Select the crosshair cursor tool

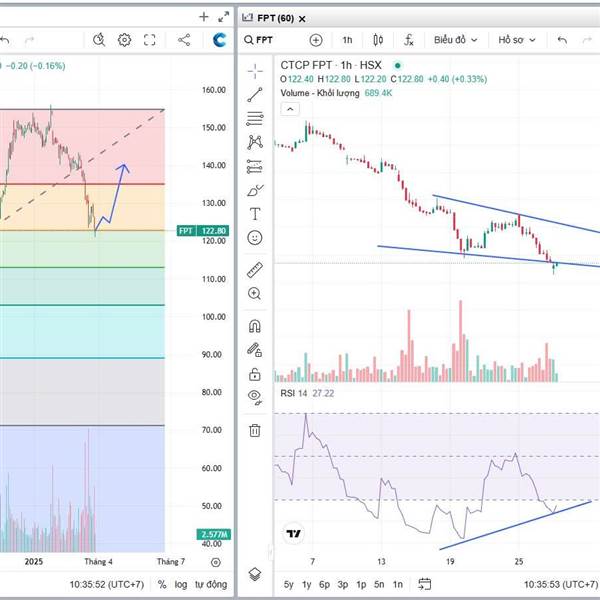[x=255, y=71]
